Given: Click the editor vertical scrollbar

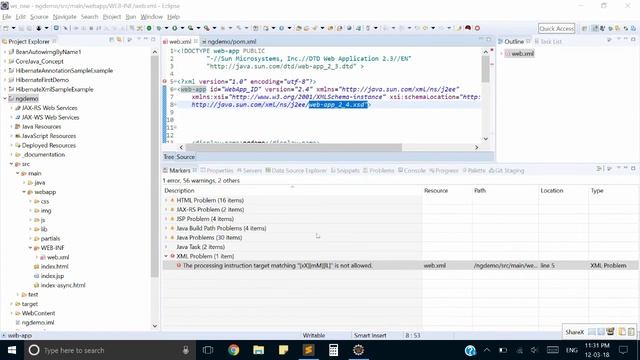Looking at the screenshot, I should click(485, 69).
